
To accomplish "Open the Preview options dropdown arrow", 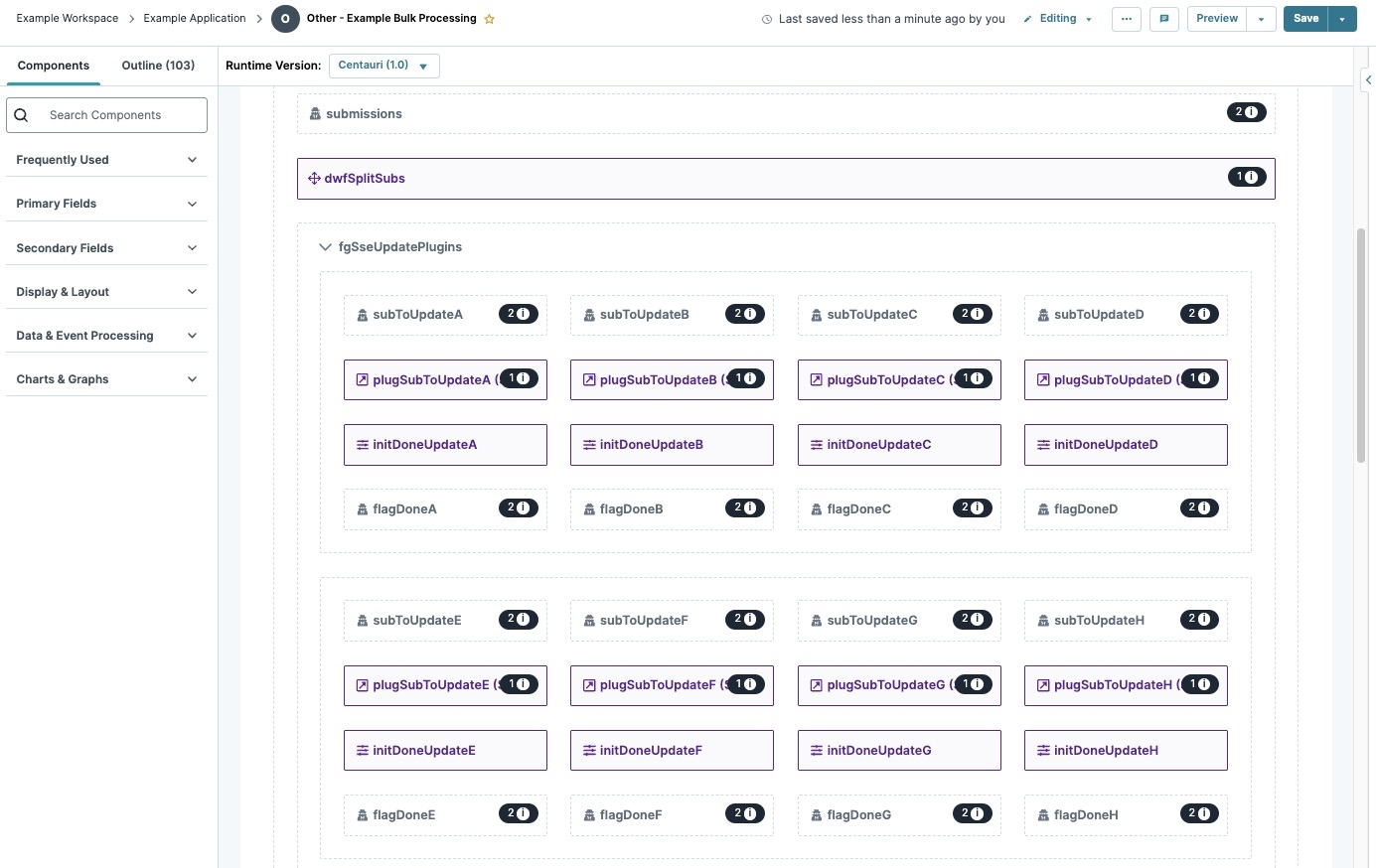I will [1262, 19].
